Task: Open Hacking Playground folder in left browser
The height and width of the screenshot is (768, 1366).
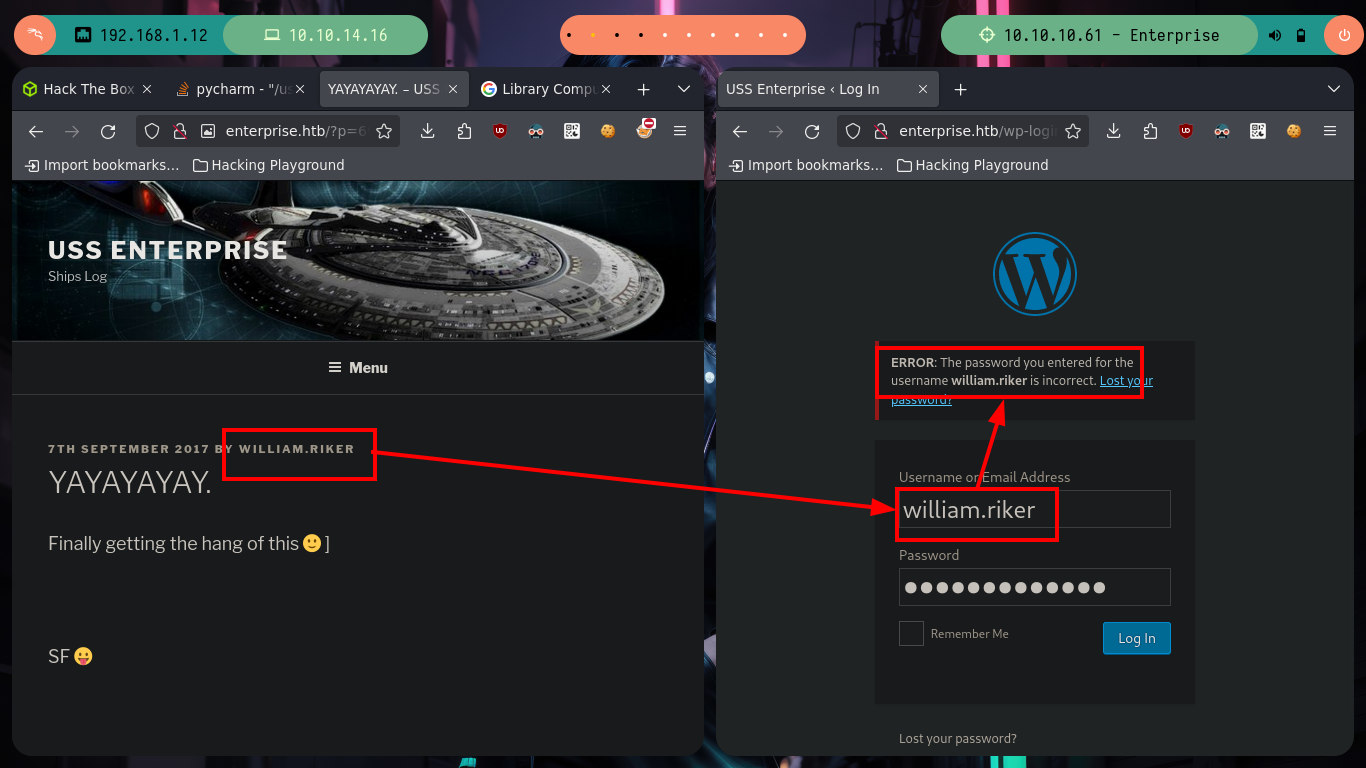Action: (269, 165)
